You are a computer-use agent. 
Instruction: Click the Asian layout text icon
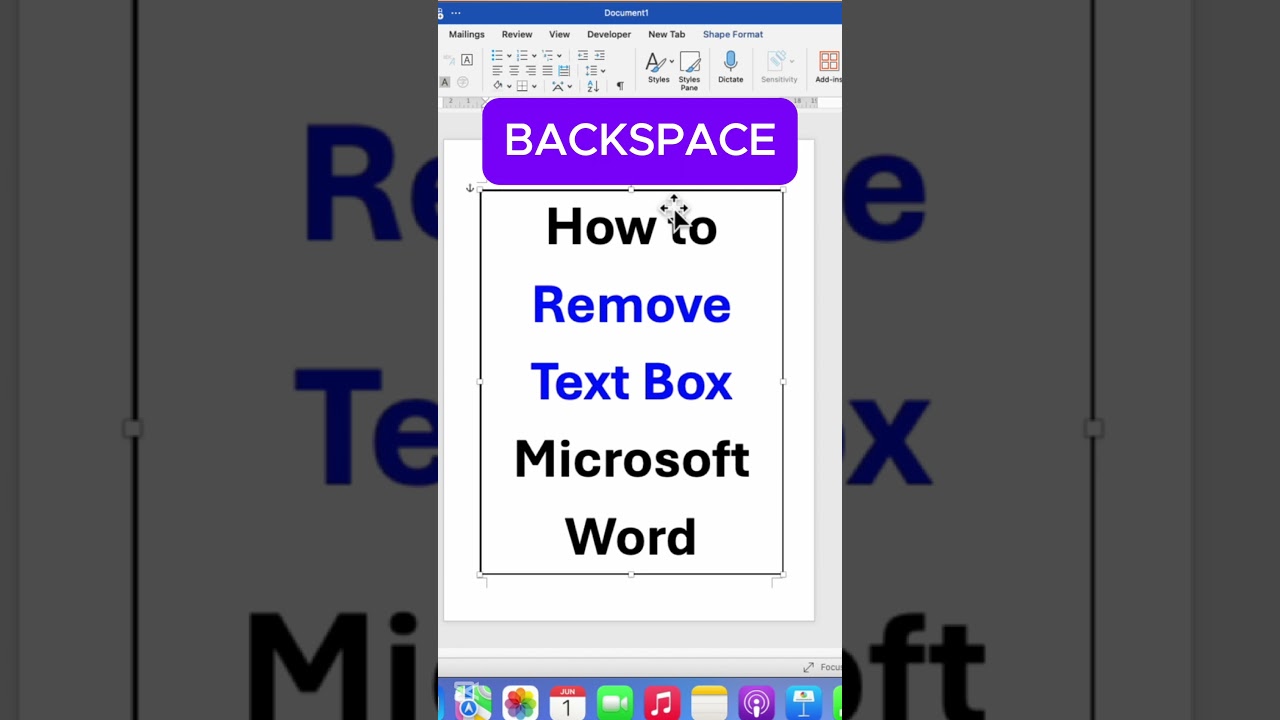coord(558,87)
